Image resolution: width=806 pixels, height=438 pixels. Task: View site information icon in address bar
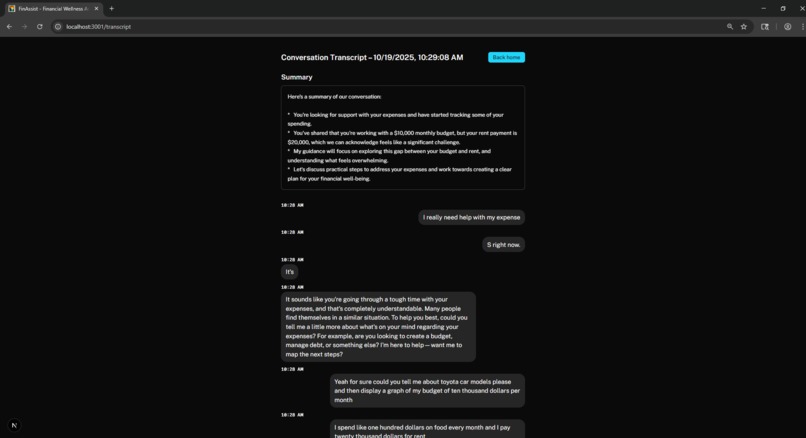tap(58, 27)
